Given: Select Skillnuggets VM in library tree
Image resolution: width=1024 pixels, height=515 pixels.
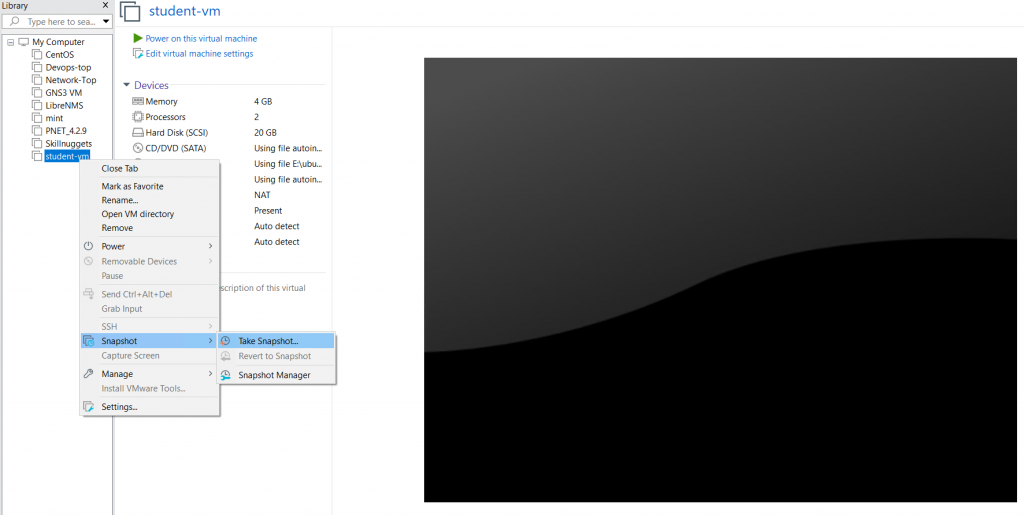Looking at the screenshot, I should (x=69, y=144).
